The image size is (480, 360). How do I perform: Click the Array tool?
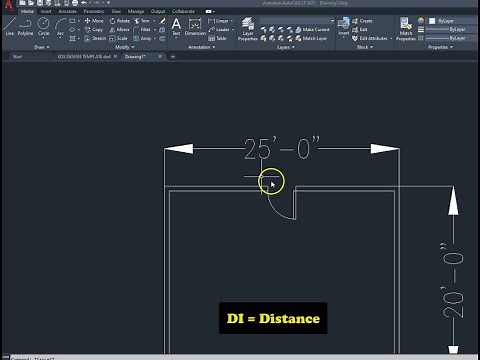point(142,38)
